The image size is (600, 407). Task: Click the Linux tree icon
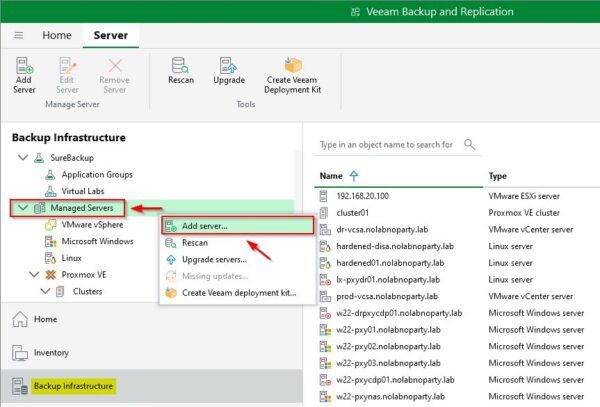click(51, 258)
